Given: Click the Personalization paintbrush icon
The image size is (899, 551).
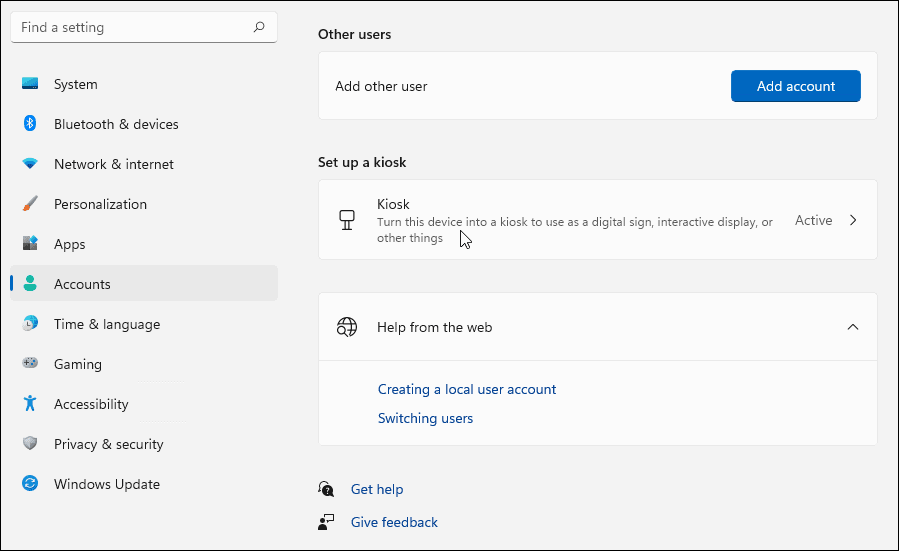Looking at the screenshot, I should (x=30, y=204).
